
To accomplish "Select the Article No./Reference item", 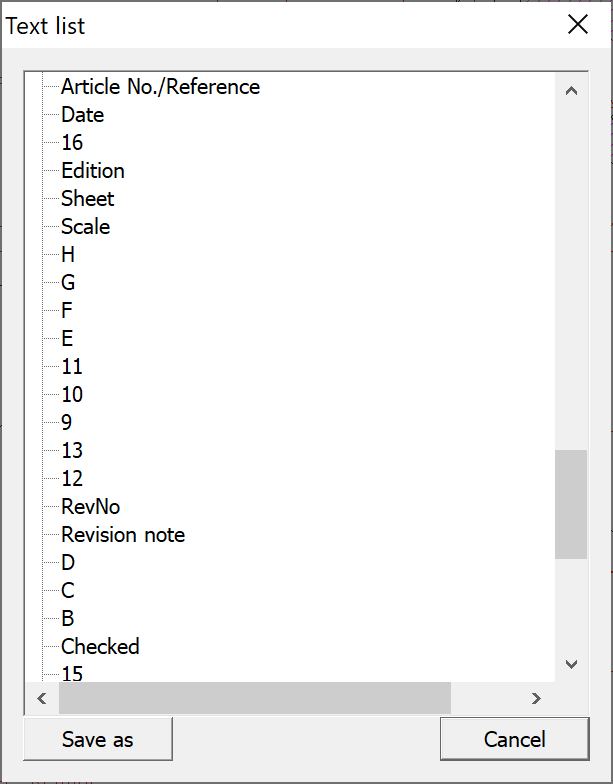I will click(160, 87).
